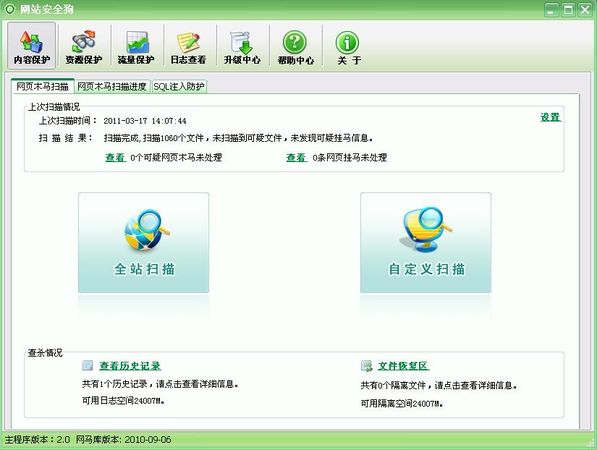This screenshot has width=597, height=450.
Task: View the 0个可疑网页木马未处理 list via 查看
Action: tap(115, 157)
